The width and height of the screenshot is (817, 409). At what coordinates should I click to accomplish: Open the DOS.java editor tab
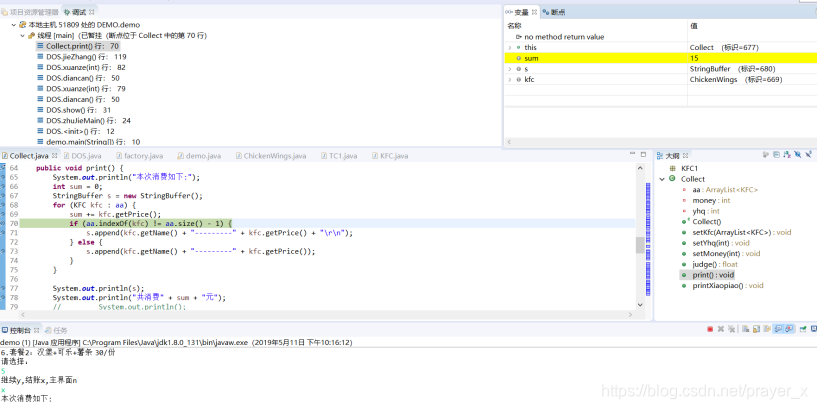(82, 156)
